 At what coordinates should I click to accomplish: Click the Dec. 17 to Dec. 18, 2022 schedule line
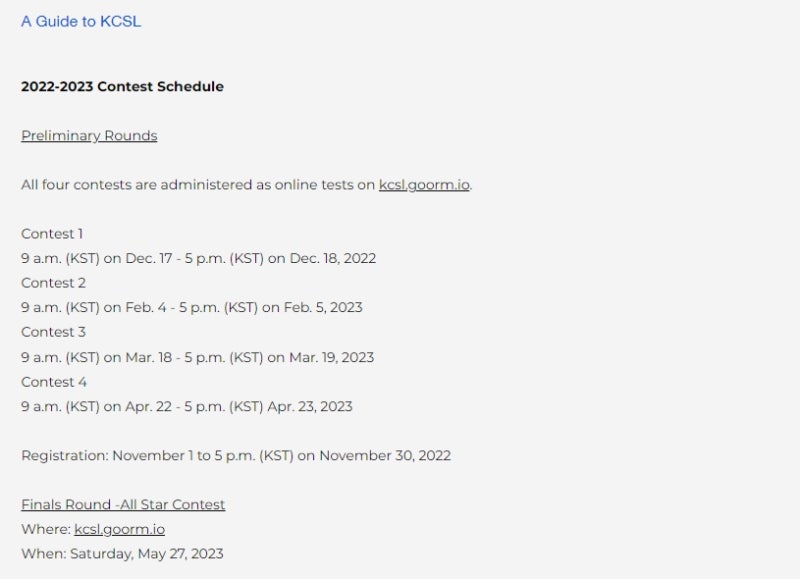coord(198,258)
